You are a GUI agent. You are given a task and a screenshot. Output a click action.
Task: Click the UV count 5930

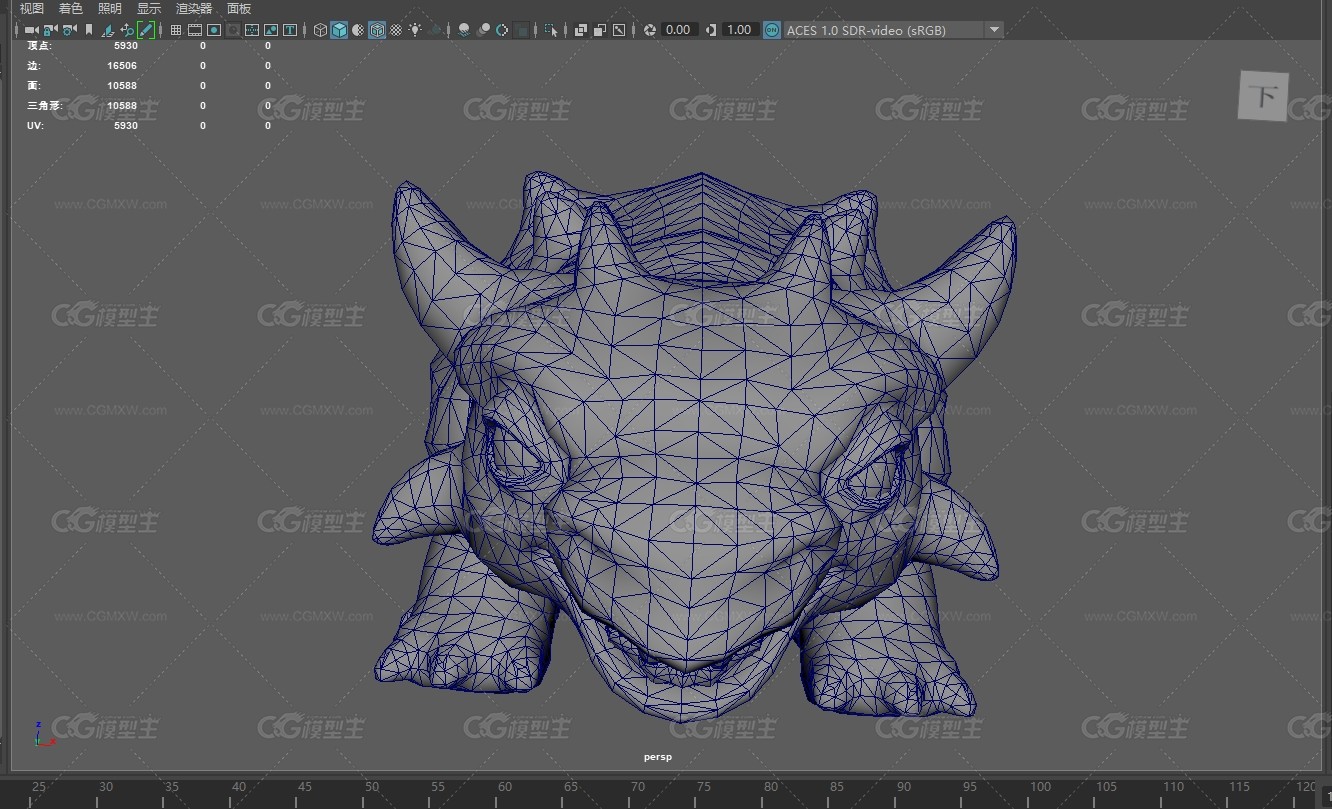pos(126,126)
